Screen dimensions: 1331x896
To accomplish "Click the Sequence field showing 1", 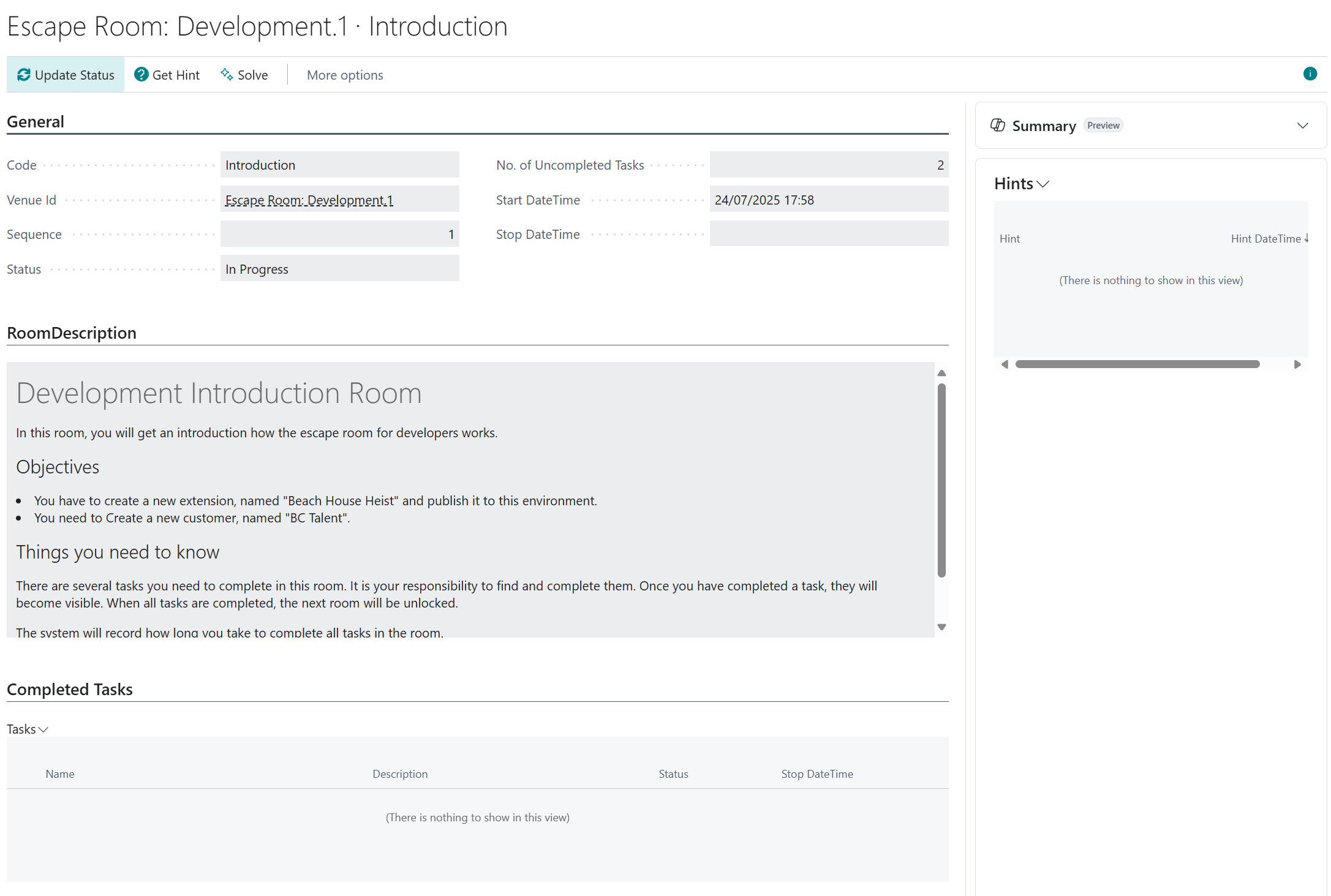I will 340,234.
